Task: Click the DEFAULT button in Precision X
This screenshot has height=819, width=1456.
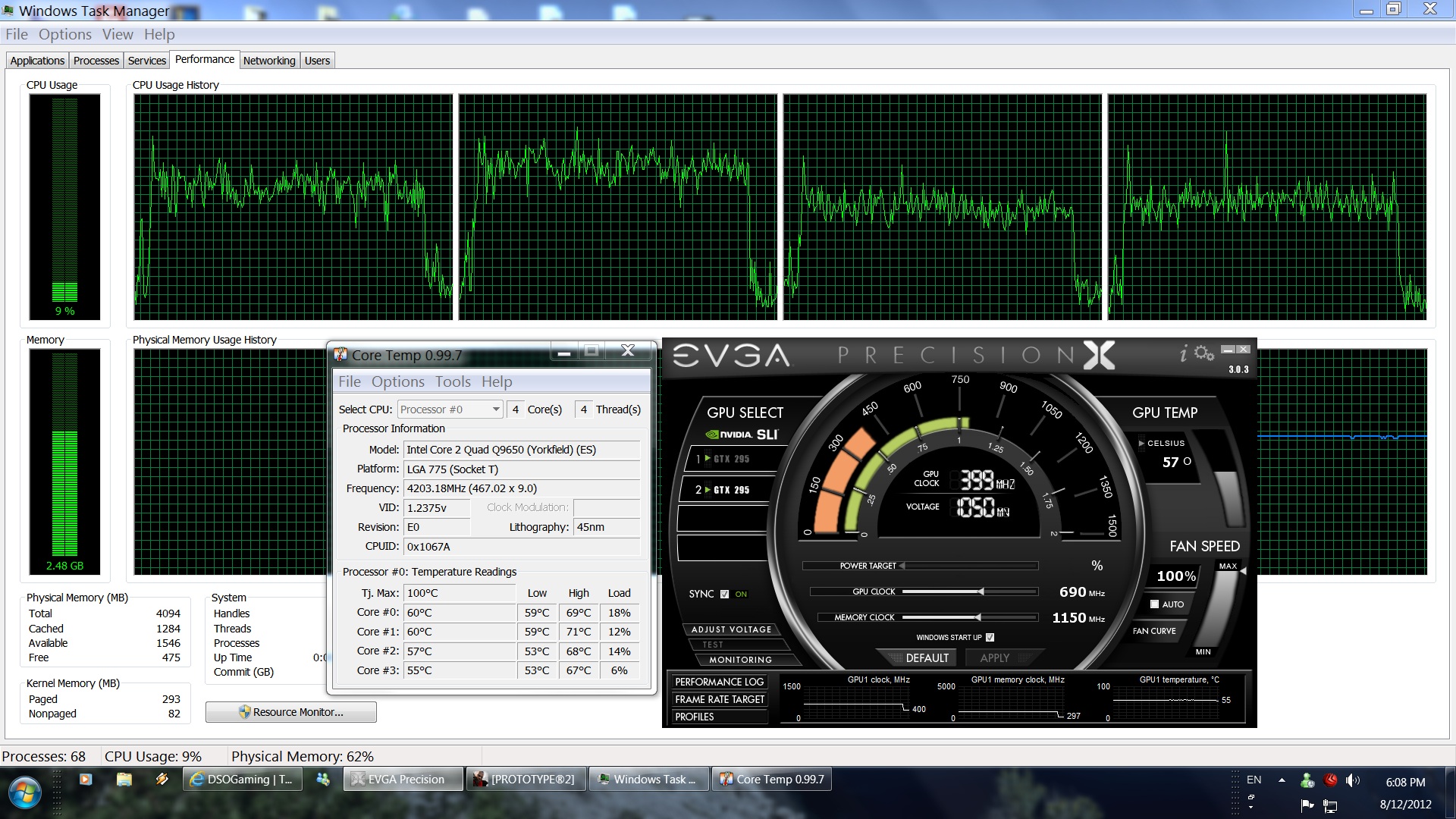Action: [927, 657]
